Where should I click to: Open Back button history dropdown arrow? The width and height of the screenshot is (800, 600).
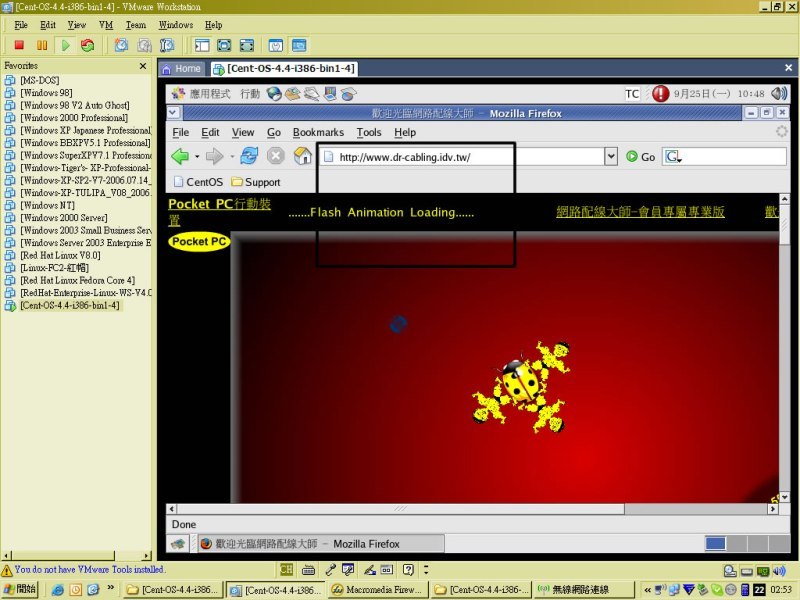(x=197, y=157)
